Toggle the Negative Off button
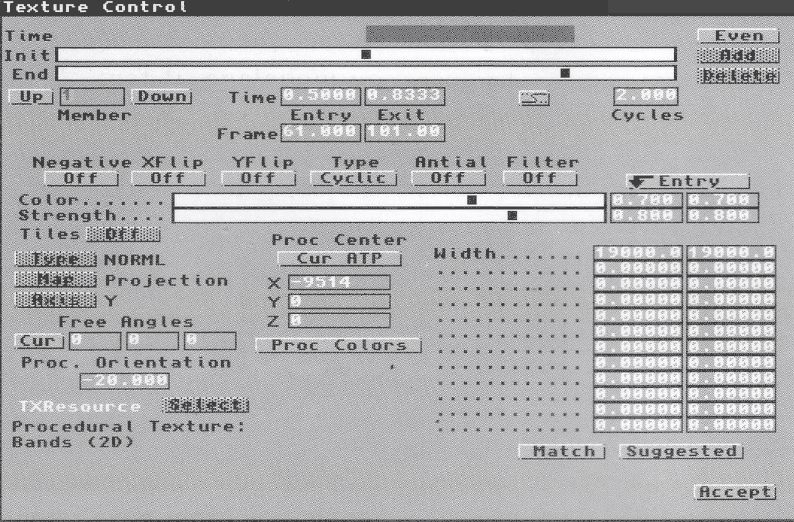The width and height of the screenshot is (794, 522). (81, 178)
